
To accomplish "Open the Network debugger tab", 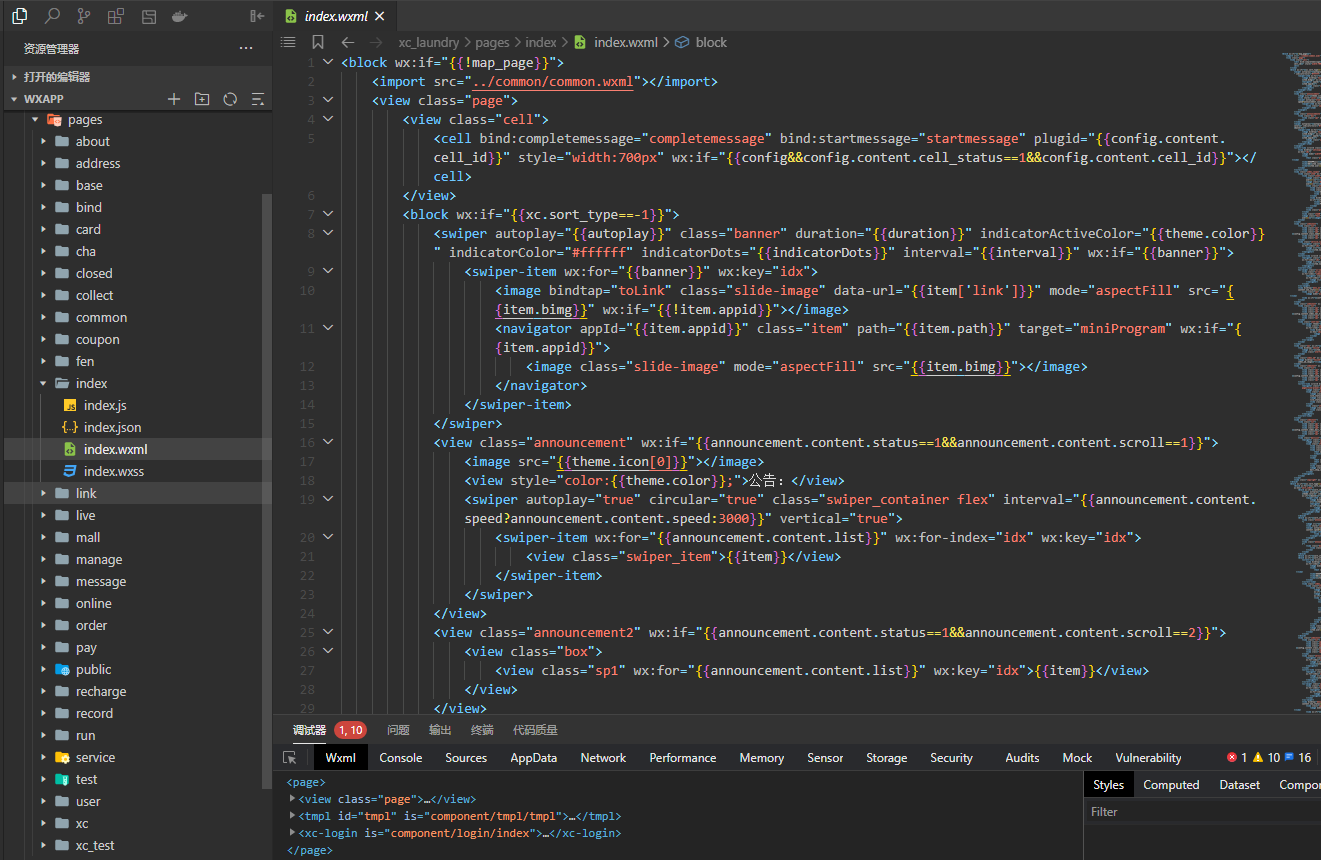I will click(x=603, y=758).
